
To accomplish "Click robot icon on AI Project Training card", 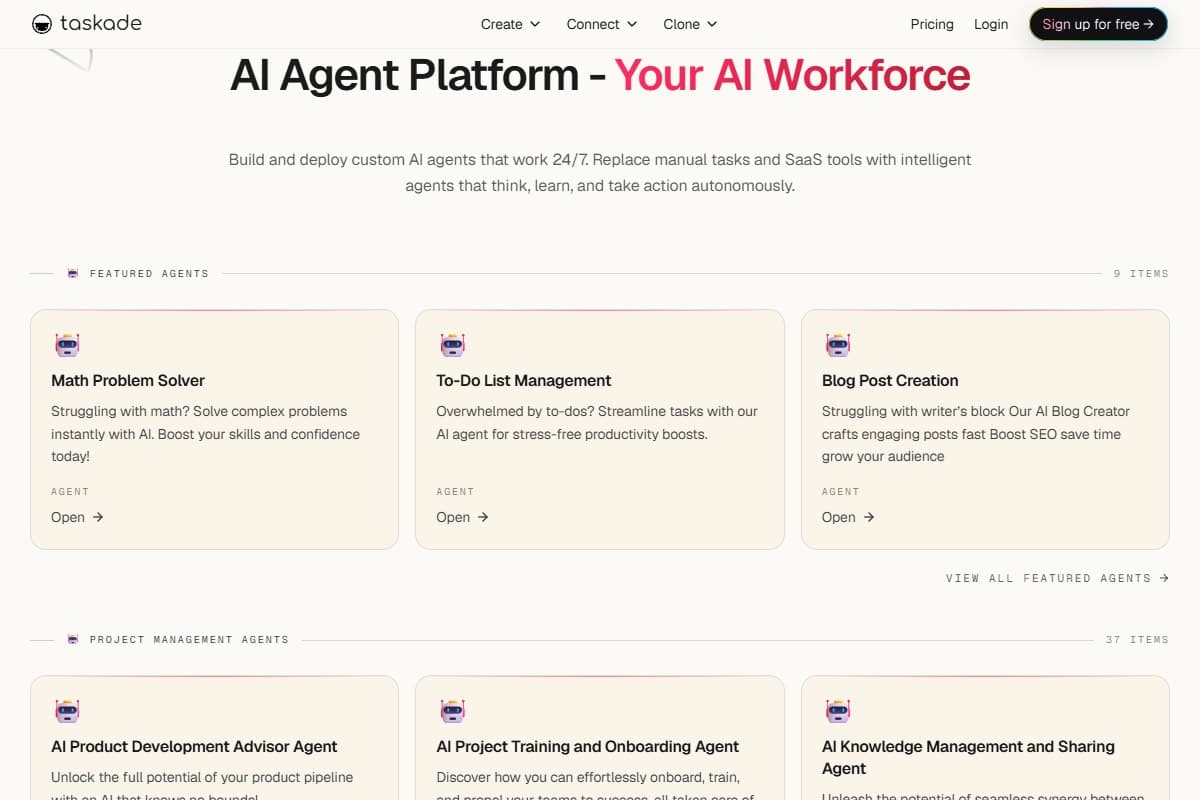I will 452,711.
